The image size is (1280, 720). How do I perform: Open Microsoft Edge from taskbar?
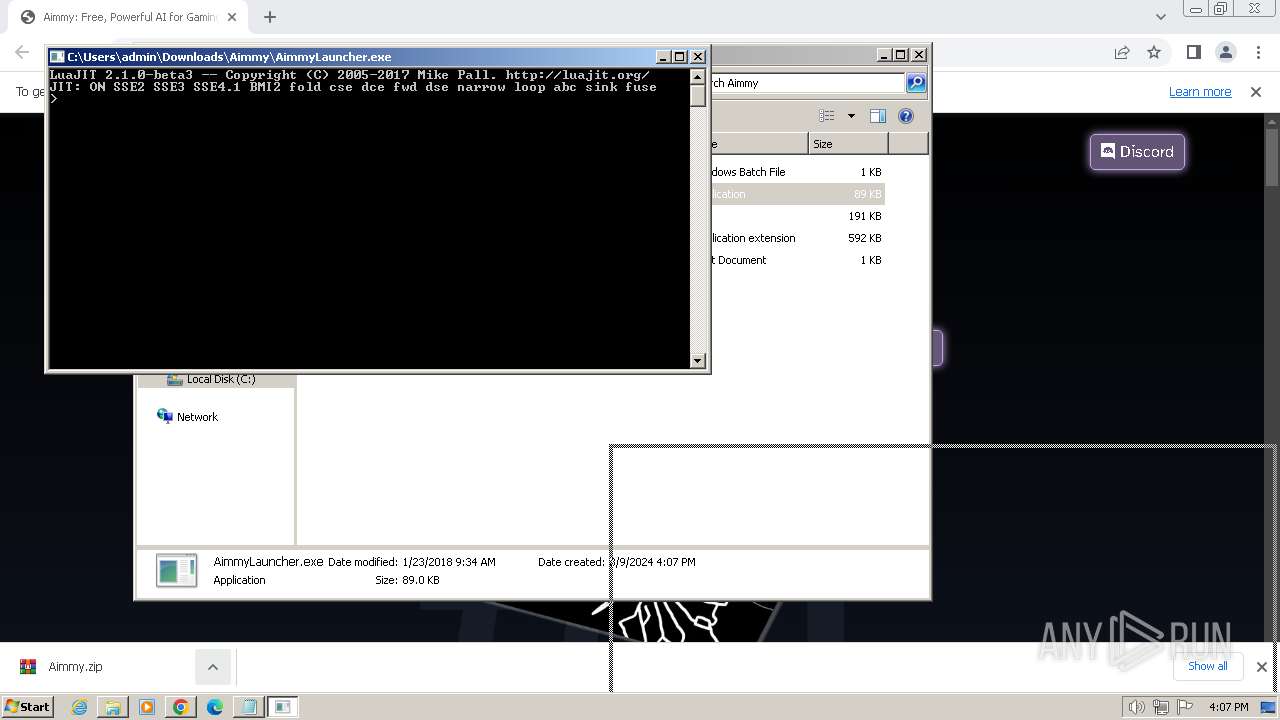point(214,707)
